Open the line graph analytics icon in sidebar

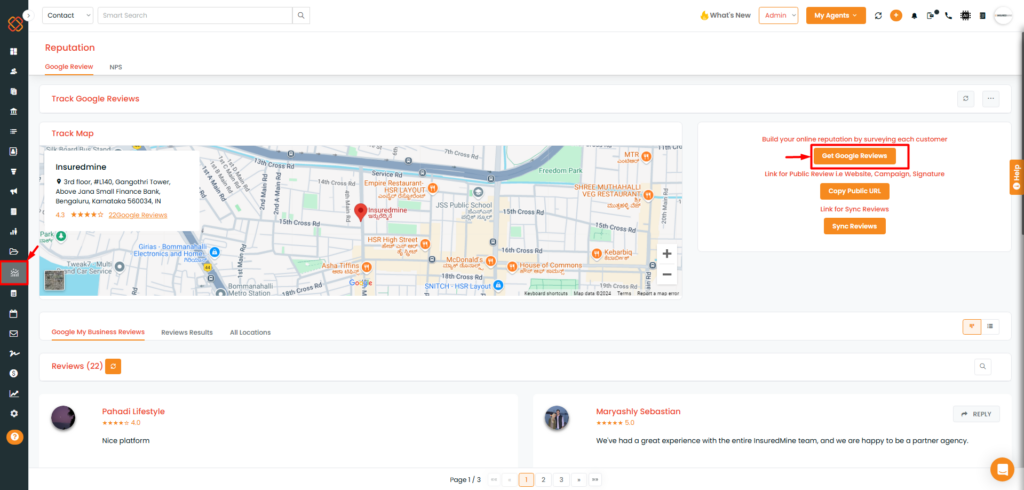14,393
